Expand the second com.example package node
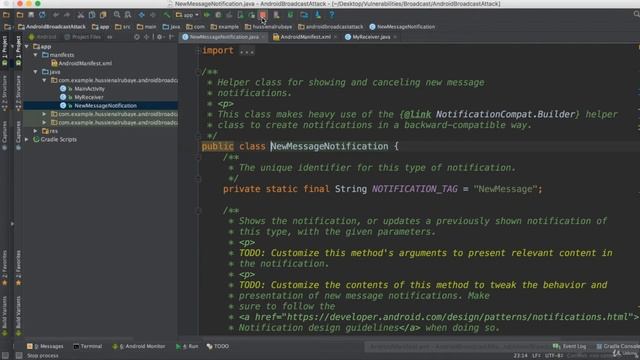 [44, 114]
